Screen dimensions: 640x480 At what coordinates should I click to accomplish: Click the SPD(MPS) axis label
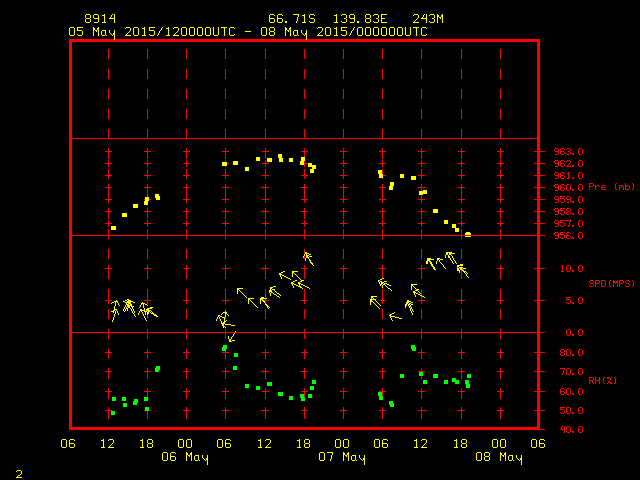(x=612, y=284)
